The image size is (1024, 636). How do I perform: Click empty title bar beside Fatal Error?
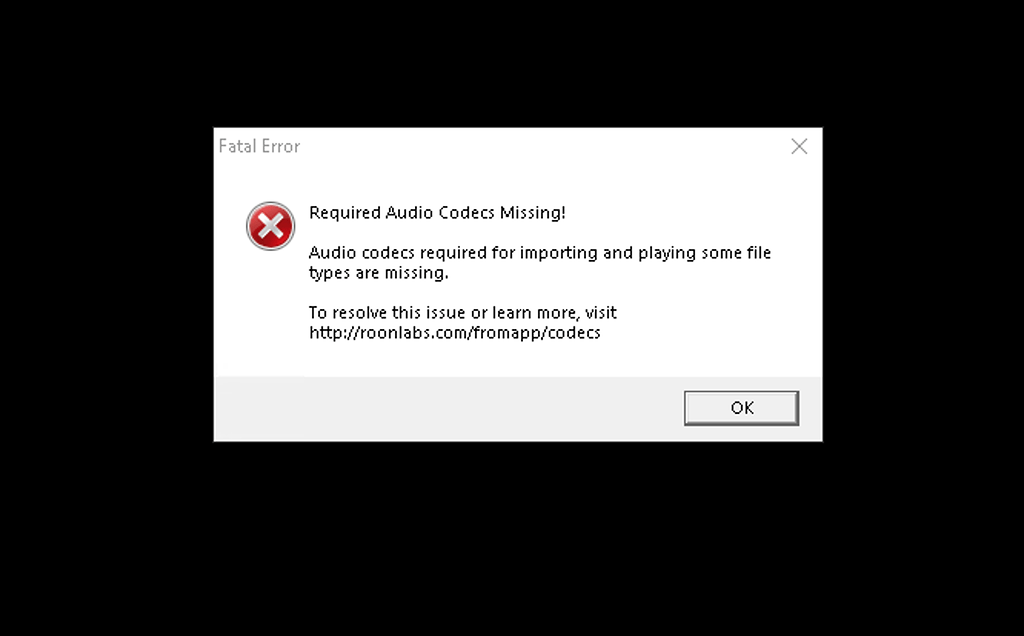[x=542, y=146]
